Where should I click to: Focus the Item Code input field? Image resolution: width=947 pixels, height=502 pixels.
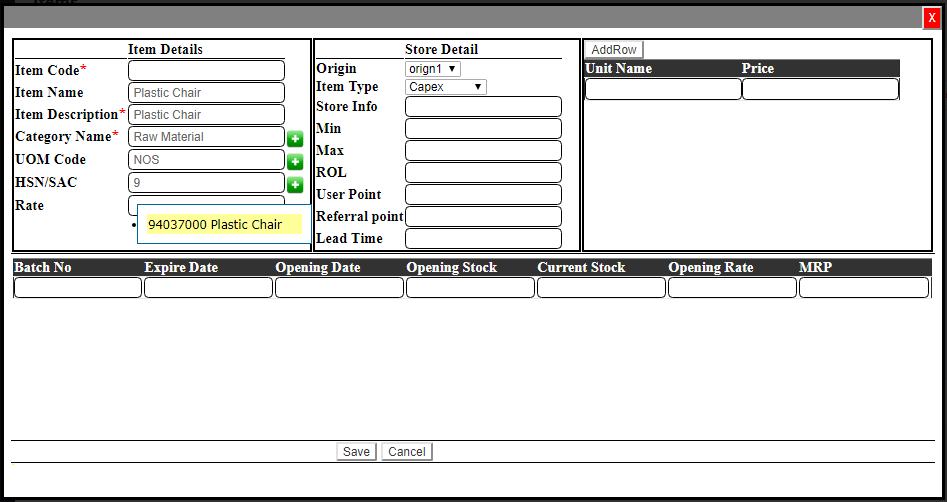(x=206, y=71)
